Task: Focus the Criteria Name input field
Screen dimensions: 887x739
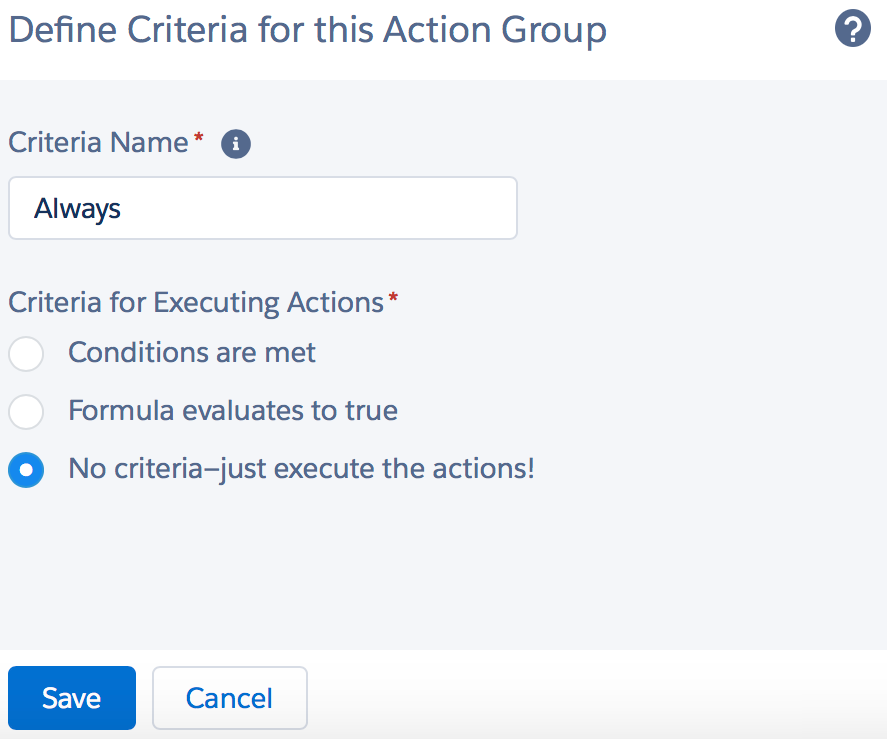Action: (x=262, y=208)
